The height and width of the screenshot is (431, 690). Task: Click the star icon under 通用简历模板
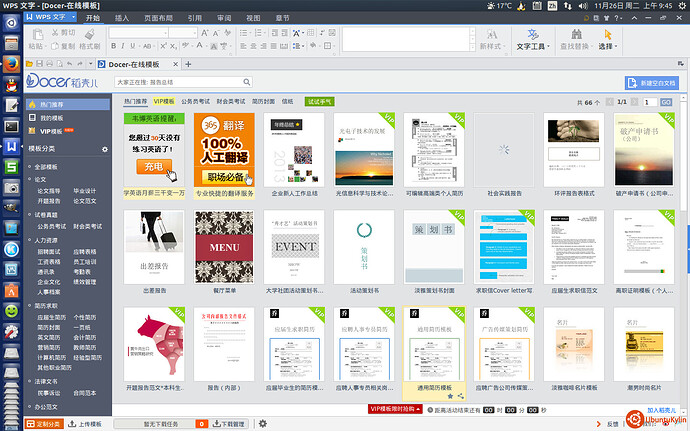point(449,396)
